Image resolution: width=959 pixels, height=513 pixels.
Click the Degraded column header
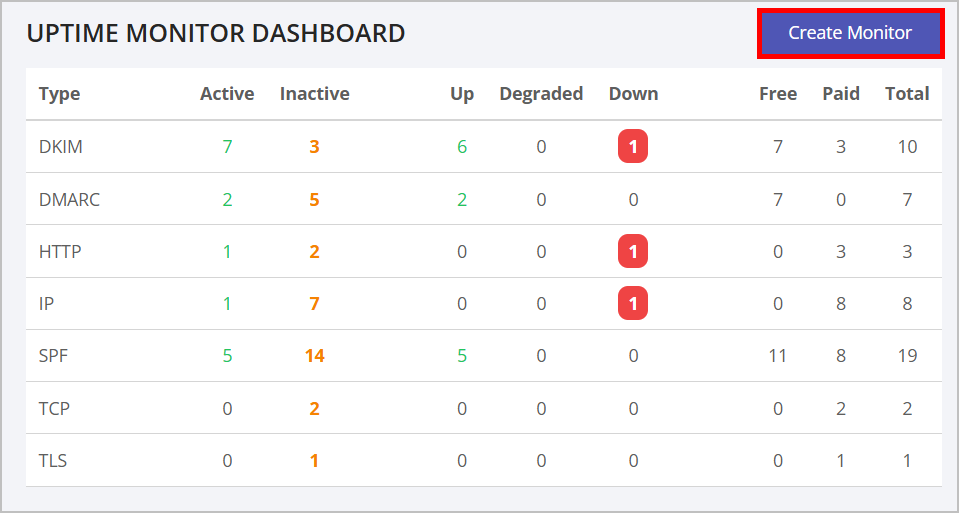coord(541,94)
